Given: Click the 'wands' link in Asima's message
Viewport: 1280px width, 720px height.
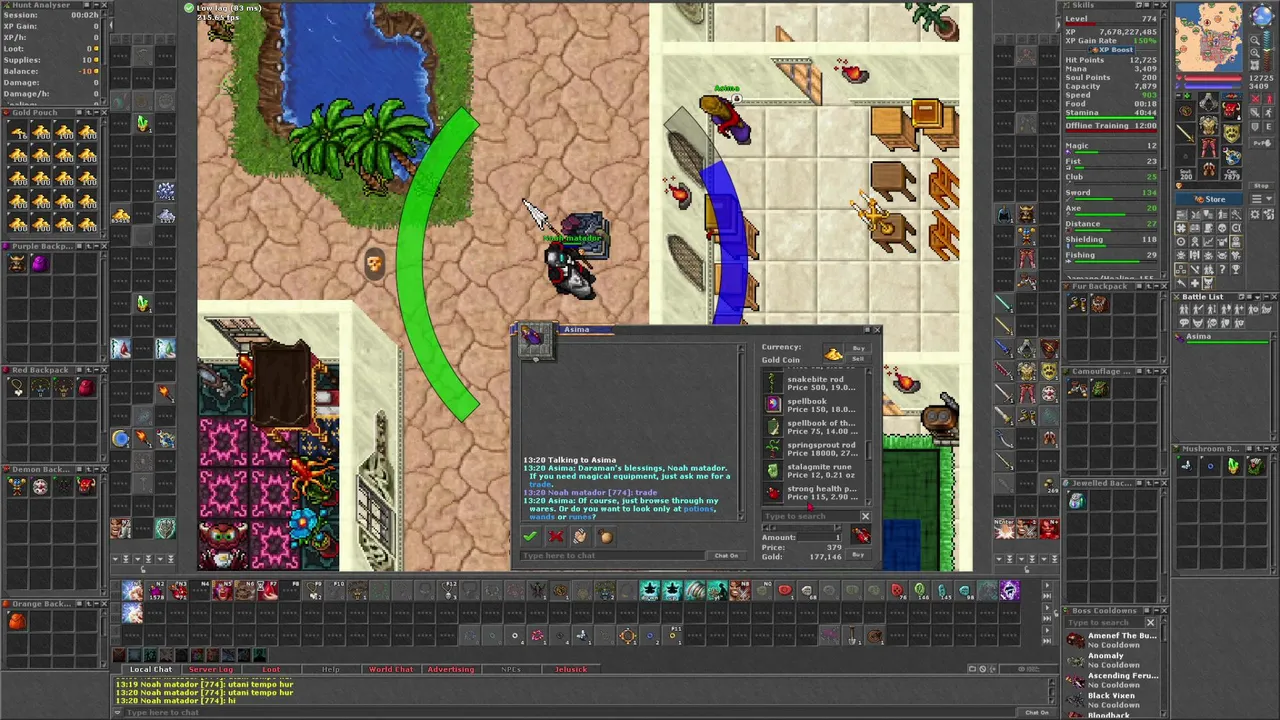Looking at the screenshot, I should [542, 517].
